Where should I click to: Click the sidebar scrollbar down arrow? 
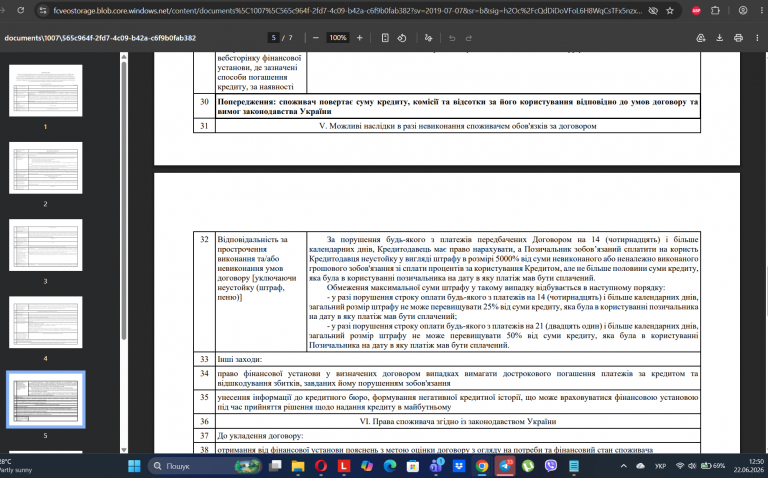pos(124,450)
